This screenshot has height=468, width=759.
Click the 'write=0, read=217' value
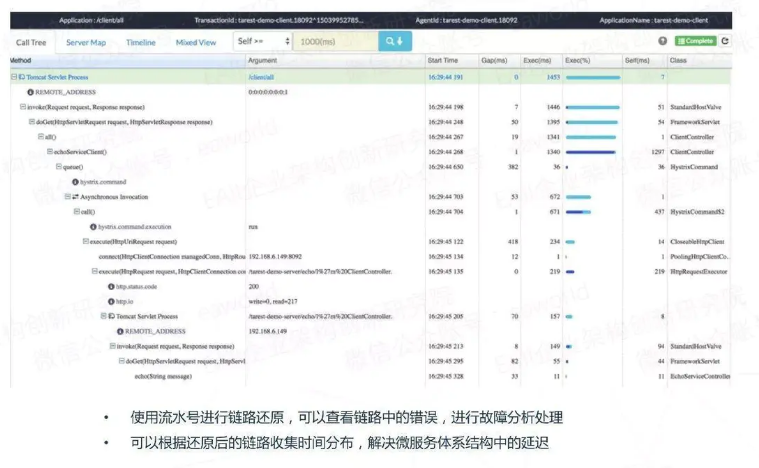click(273, 302)
